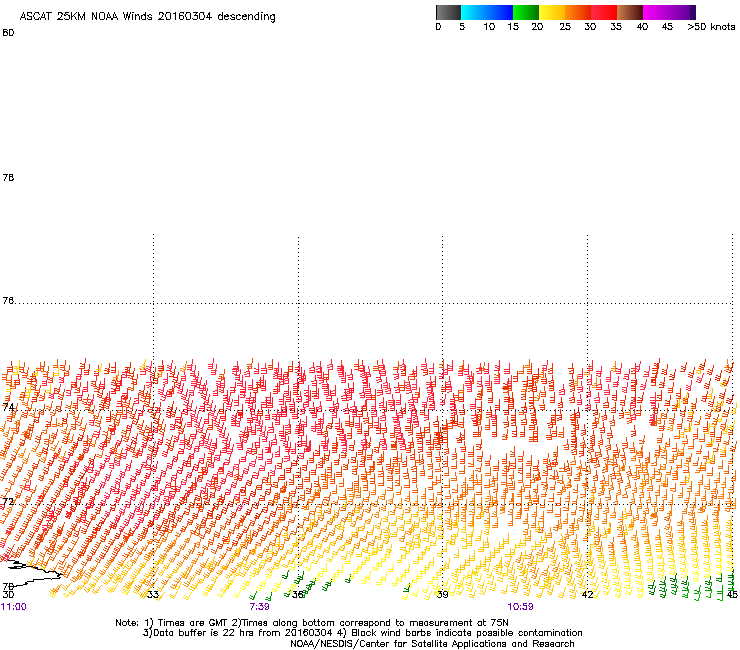
Task: Click the purple time stamp 7:39
Action: click(x=260, y=607)
